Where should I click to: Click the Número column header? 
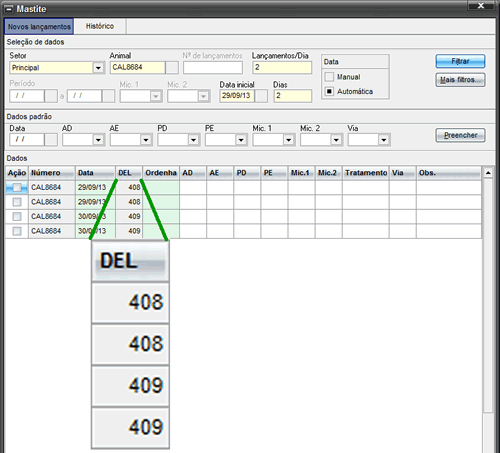pos(52,173)
